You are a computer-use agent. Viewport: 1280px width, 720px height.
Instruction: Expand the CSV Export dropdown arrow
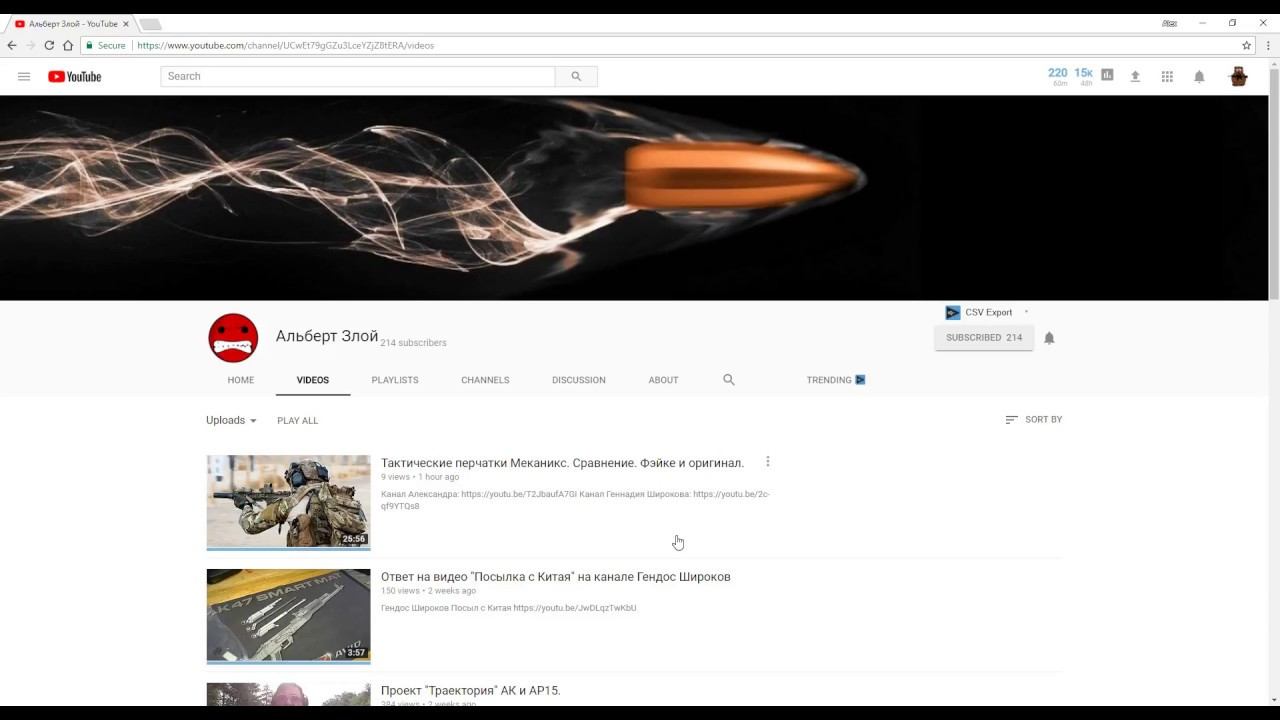click(x=1026, y=312)
